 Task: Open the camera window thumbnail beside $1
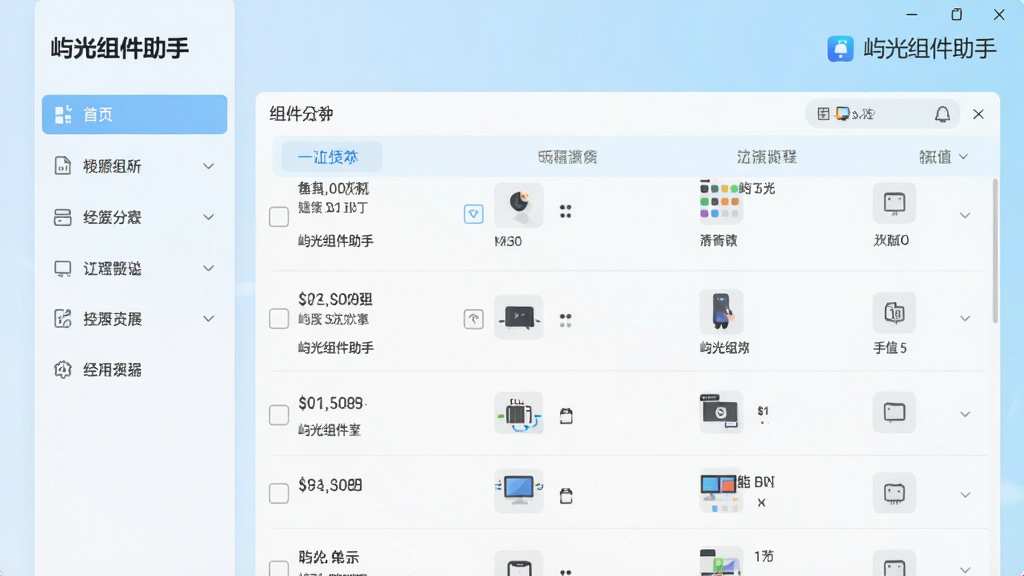pyautogui.click(x=721, y=411)
